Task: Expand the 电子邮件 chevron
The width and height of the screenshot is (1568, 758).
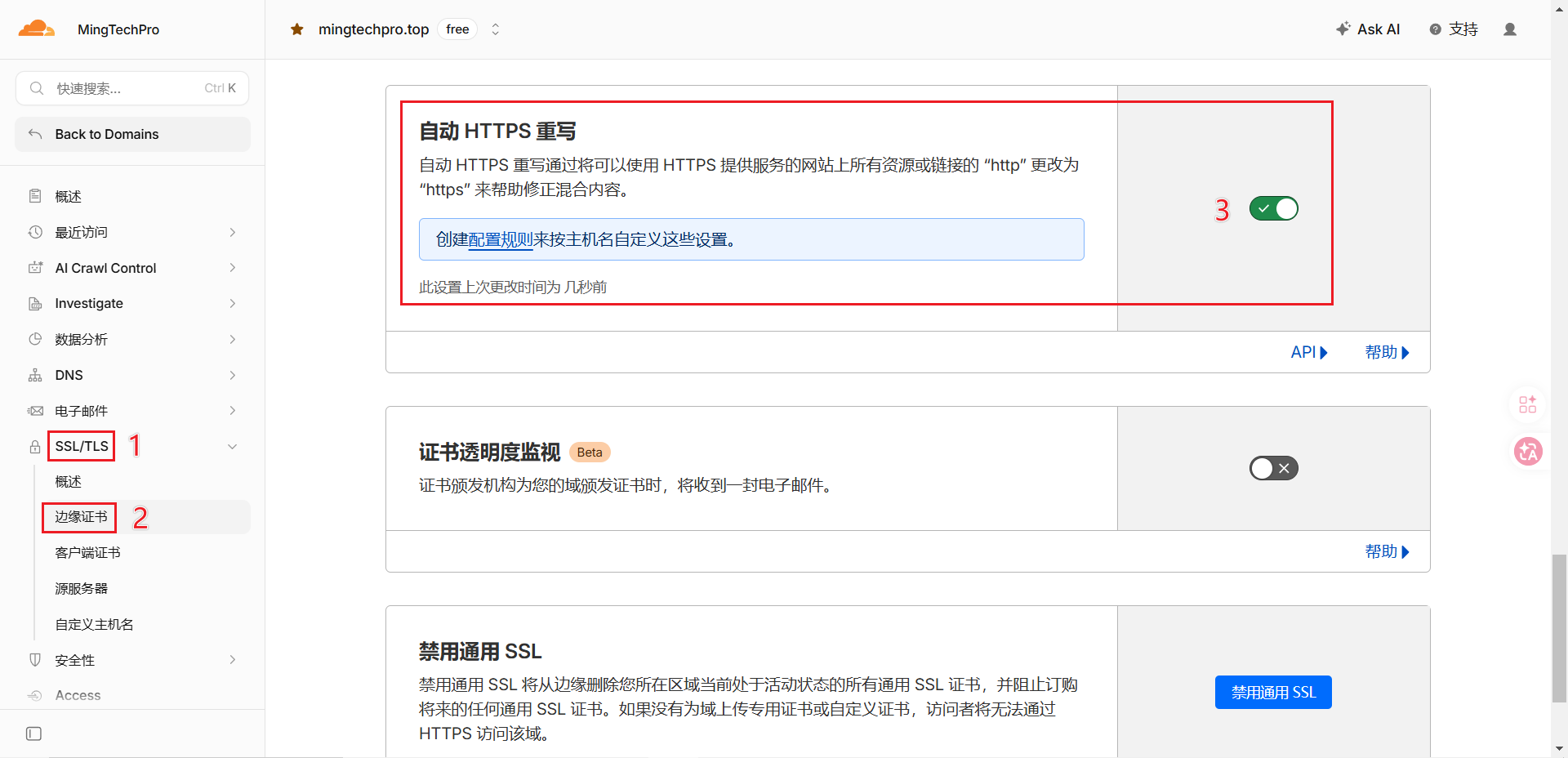Action: [x=233, y=410]
